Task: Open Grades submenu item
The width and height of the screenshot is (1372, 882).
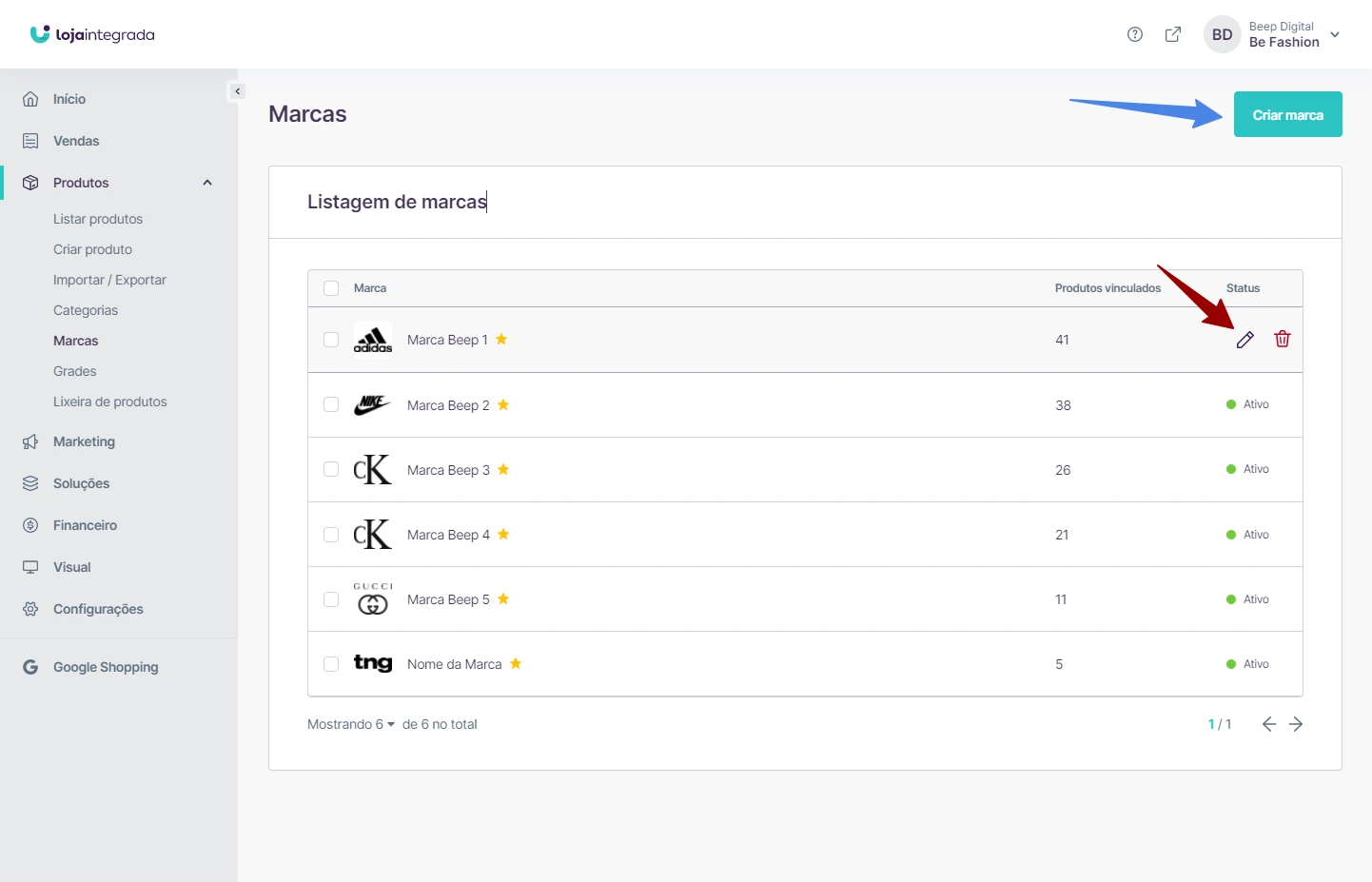Action: click(75, 371)
